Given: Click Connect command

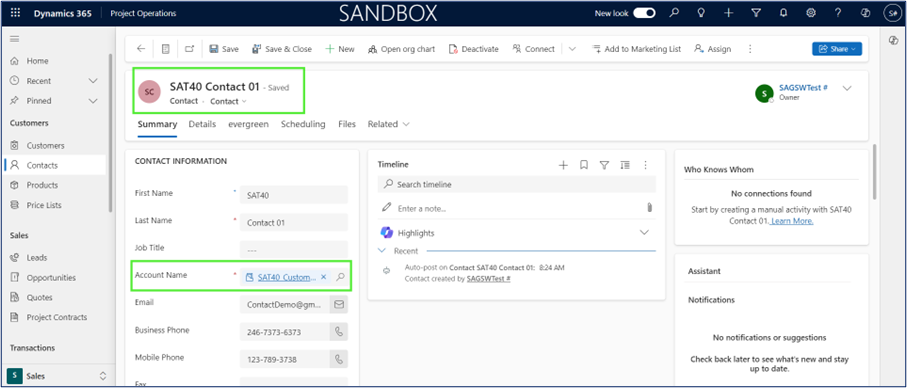Looking at the screenshot, I should 533,49.
